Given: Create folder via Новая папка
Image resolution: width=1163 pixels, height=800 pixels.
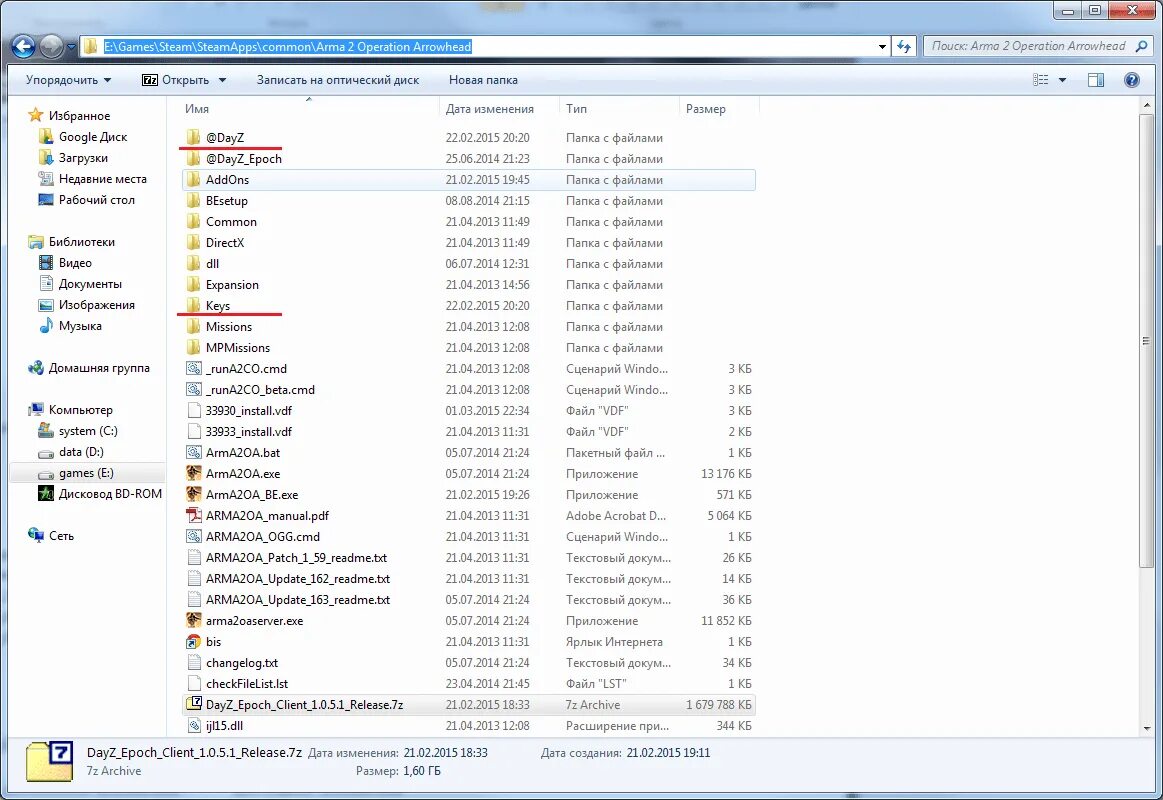Looking at the screenshot, I should tap(483, 80).
